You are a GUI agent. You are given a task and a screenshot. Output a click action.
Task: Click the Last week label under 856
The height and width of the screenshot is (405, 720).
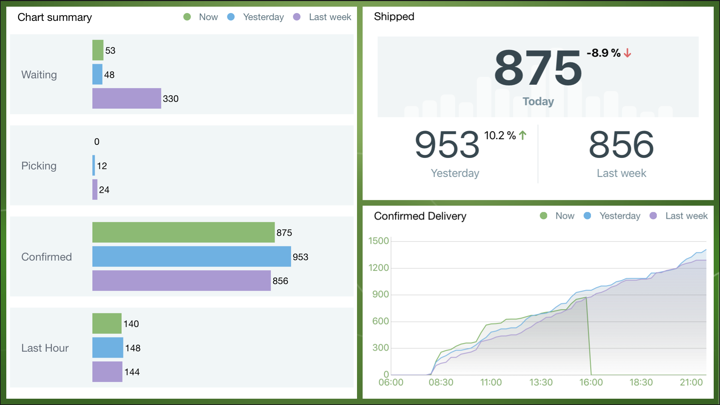point(621,173)
